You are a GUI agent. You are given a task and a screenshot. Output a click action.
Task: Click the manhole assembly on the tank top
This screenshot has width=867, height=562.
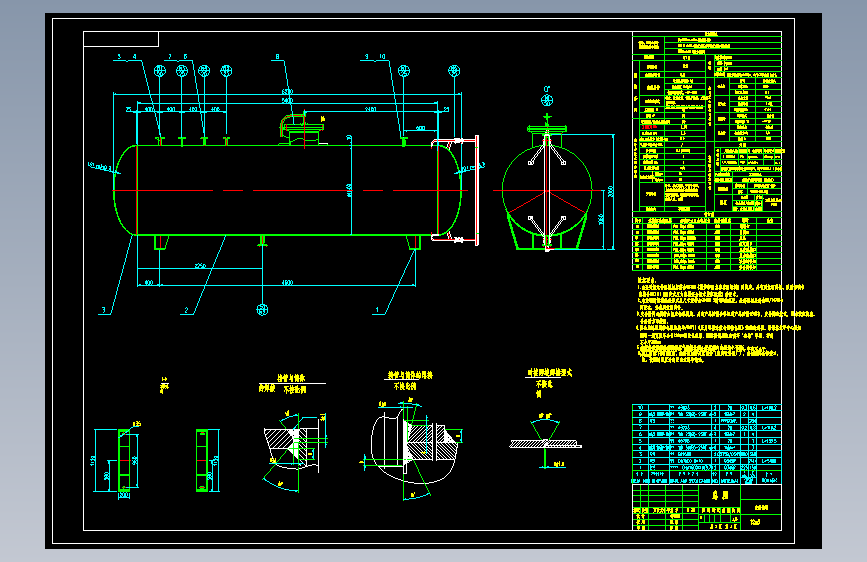point(301,130)
